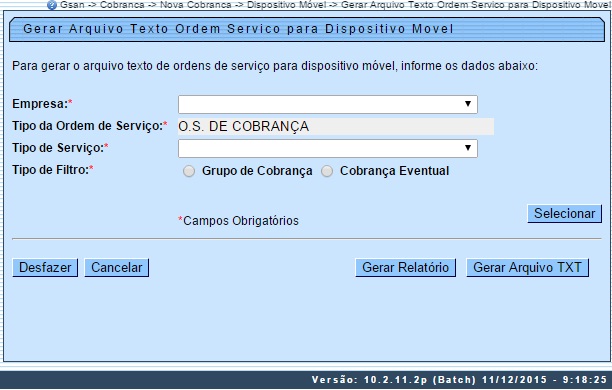Click the version text in footer
The width and height of the screenshot is (612, 390).
coord(459,380)
